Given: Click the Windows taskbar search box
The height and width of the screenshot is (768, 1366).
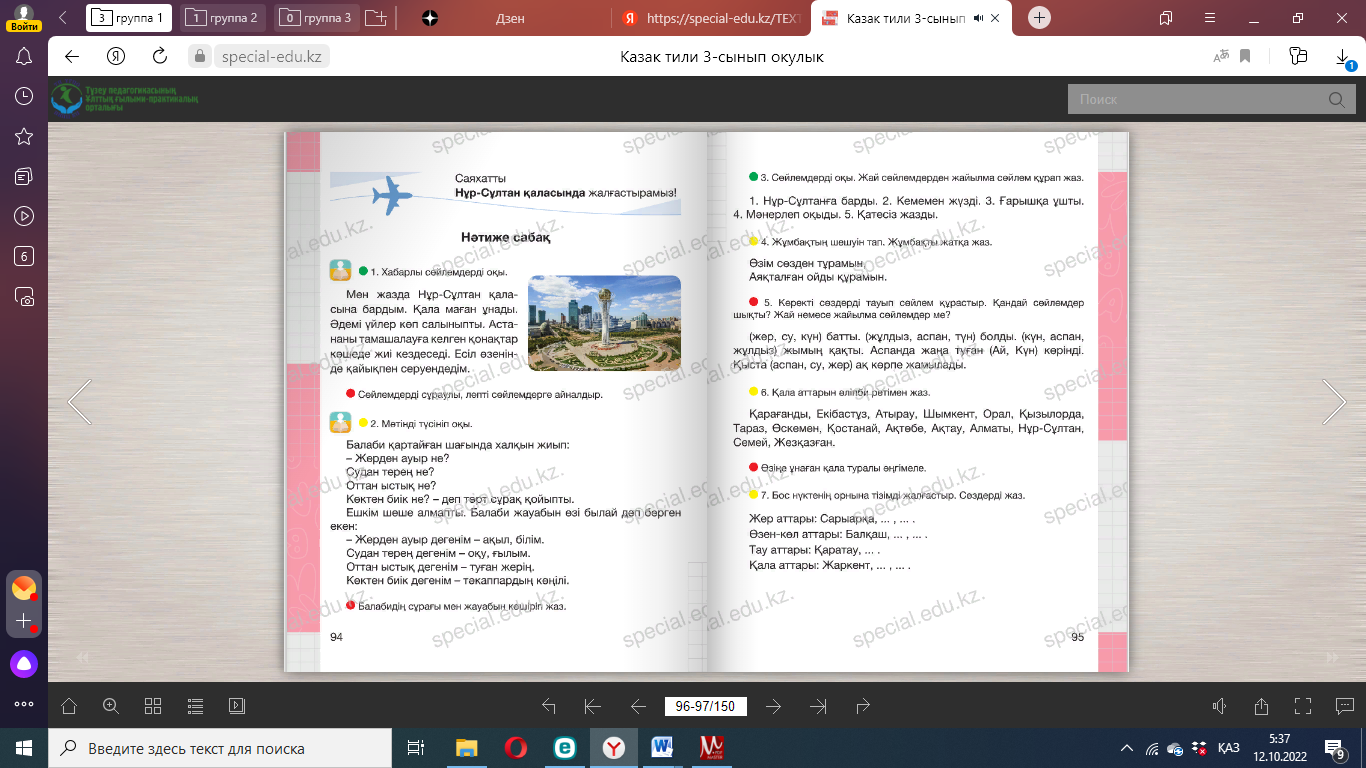Looking at the screenshot, I should [220, 748].
